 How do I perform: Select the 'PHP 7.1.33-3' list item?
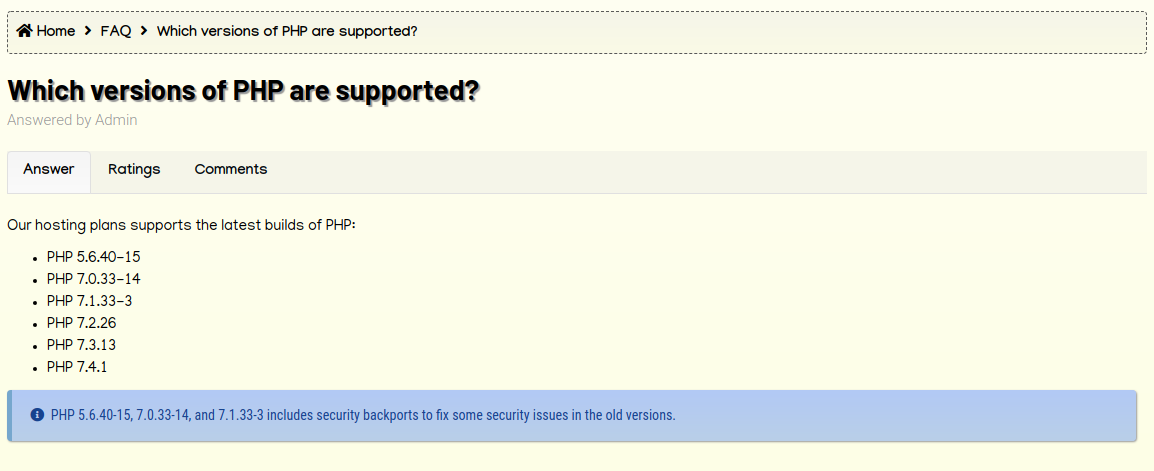[89, 301]
